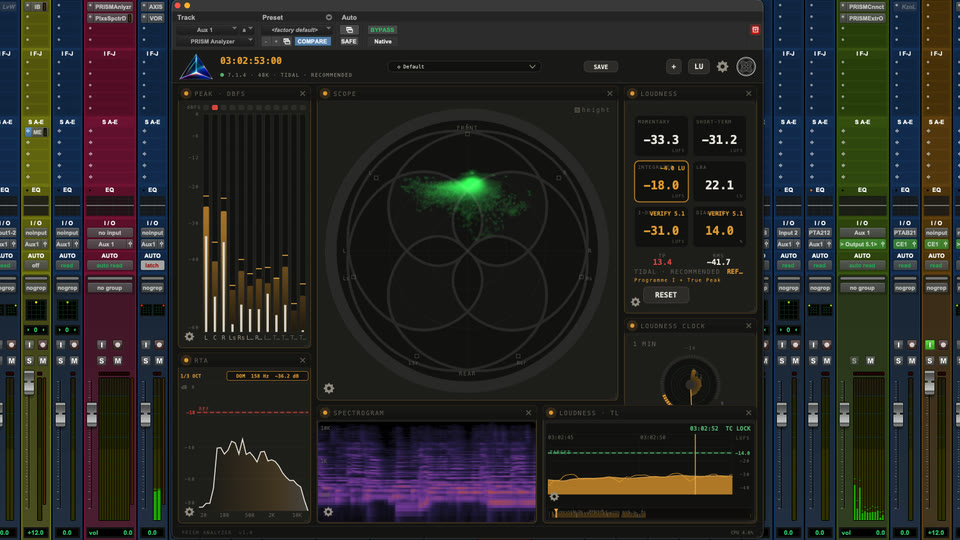Screen dimensions: 960x540
Task: Close the Loudness Clock module
Action: tap(749, 326)
